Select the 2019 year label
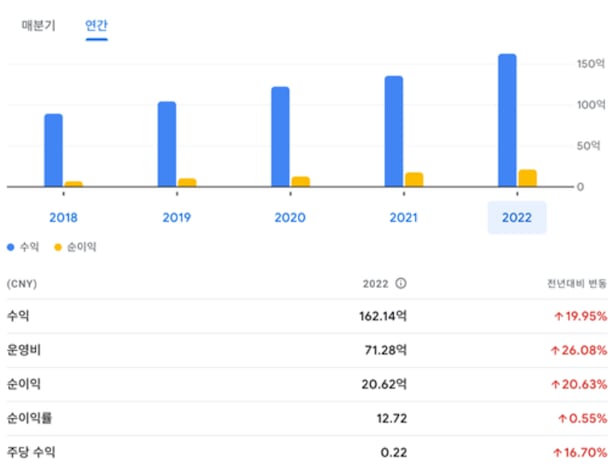The height and width of the screenshot is (465, 616). (x=177, y=217)
